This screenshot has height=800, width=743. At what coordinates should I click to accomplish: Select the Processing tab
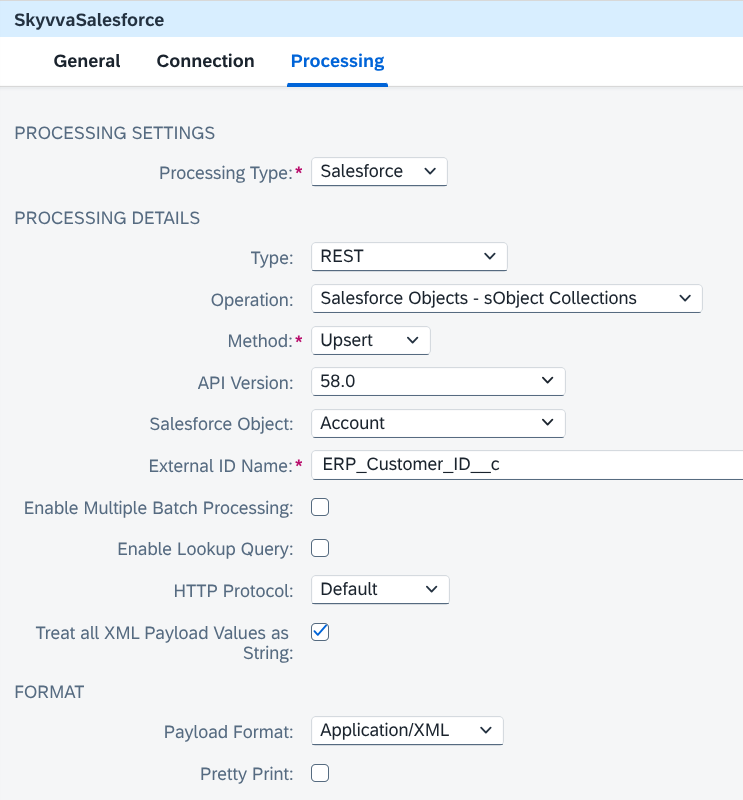337,61
